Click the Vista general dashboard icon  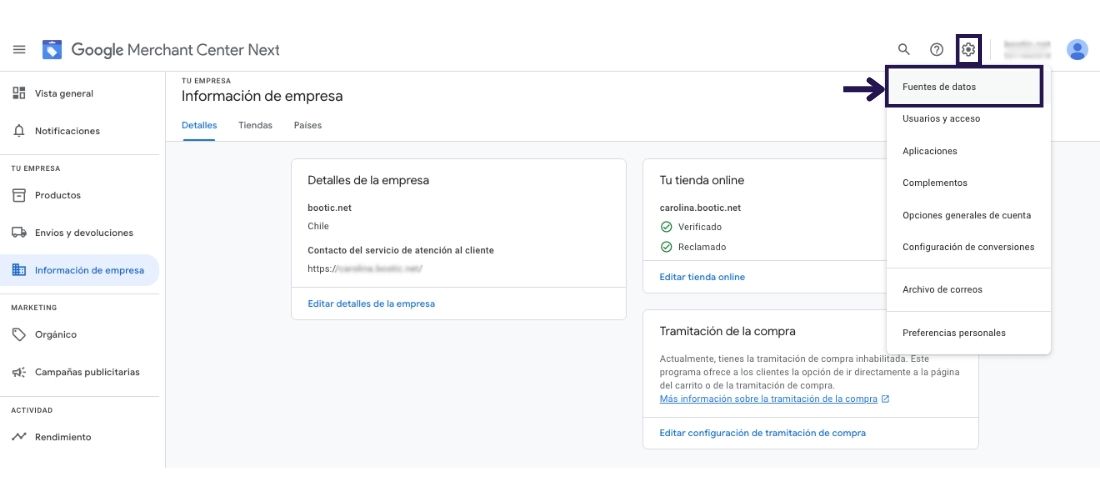[x=19, y=93]
